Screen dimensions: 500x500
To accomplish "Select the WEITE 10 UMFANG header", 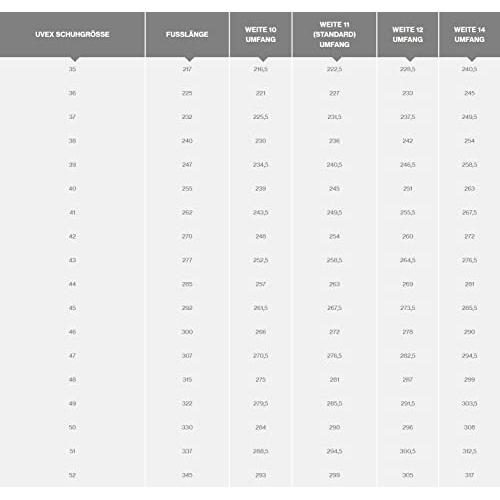I will point(261,34).
